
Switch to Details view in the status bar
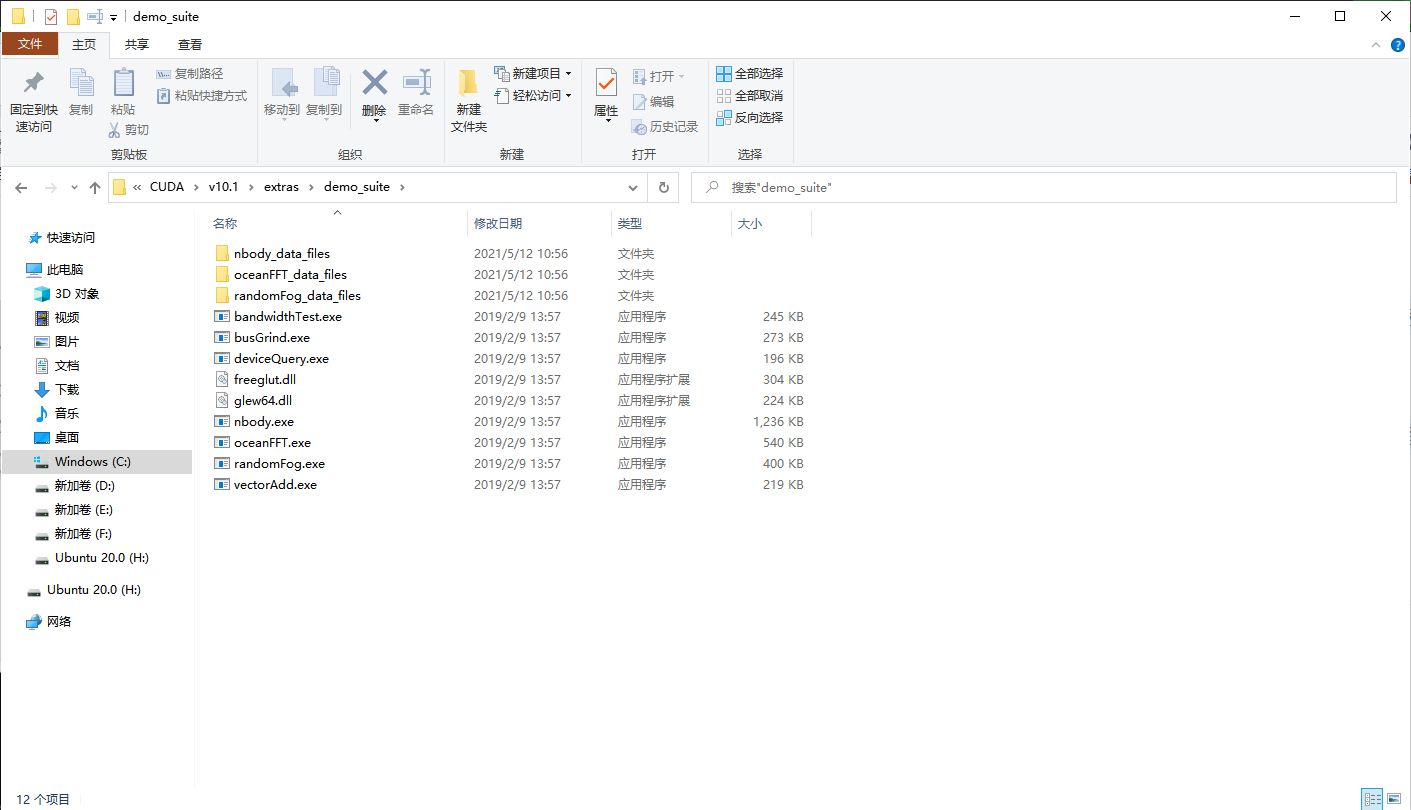tap(1374, 799)
